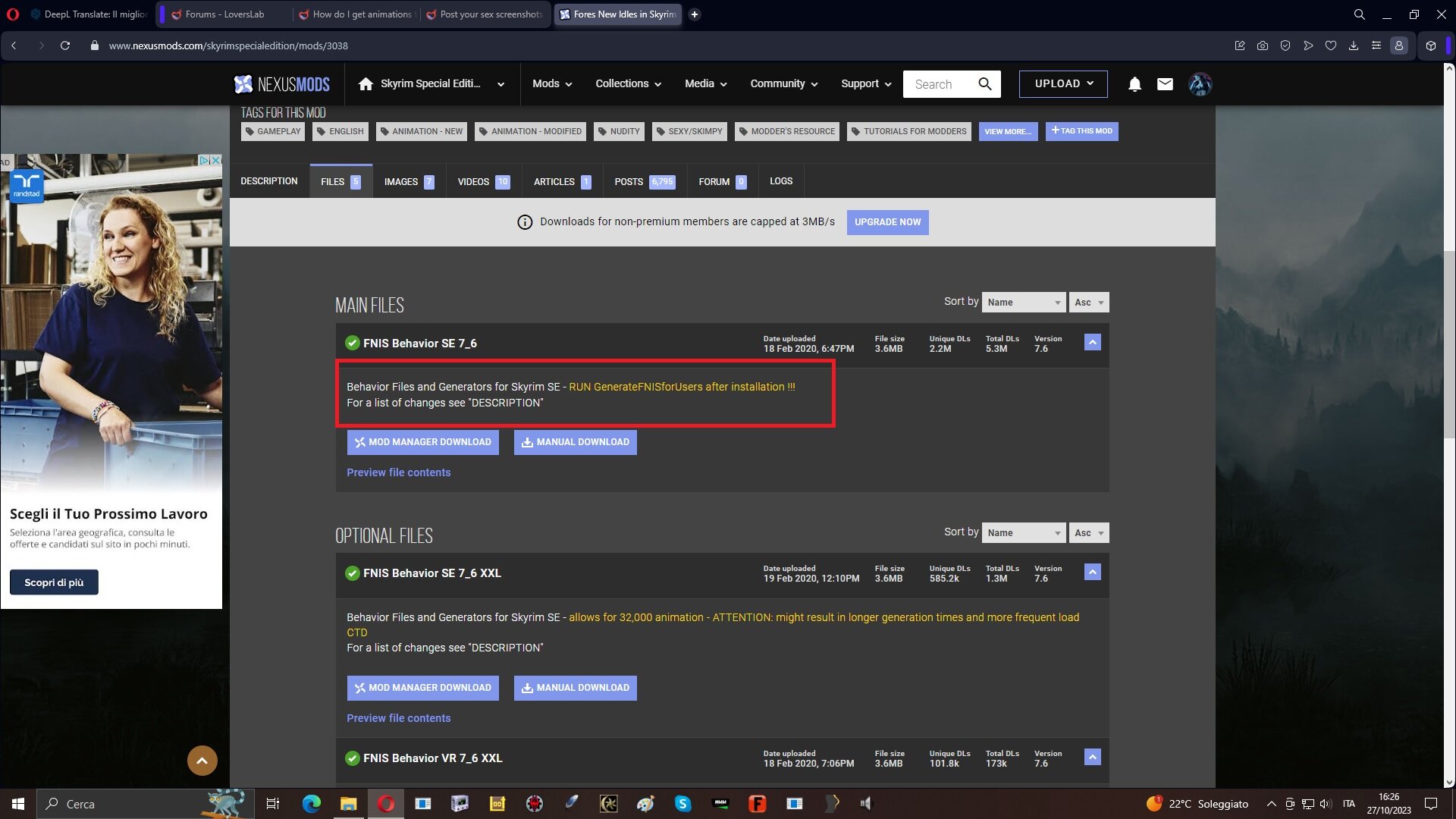Click Mod Manager Download for FNIS Behavior SE 7_6
Image resolution: width=1456 pixels, height=819 pixels.
423,442
